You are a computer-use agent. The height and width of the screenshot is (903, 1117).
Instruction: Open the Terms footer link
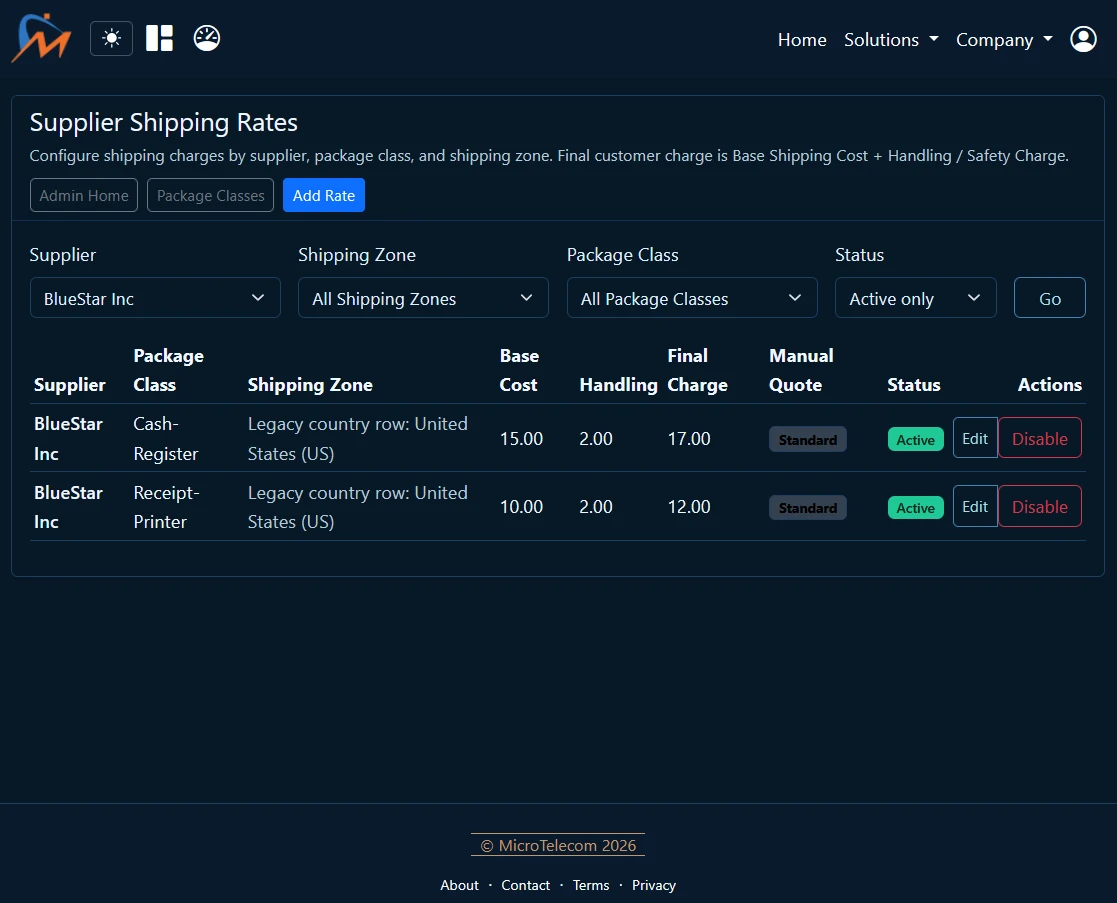pos(591,884)
